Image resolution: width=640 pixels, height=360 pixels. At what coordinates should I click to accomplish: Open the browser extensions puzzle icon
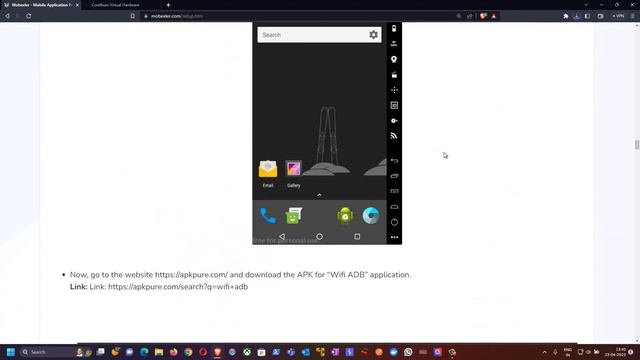(x=566, y=16)
